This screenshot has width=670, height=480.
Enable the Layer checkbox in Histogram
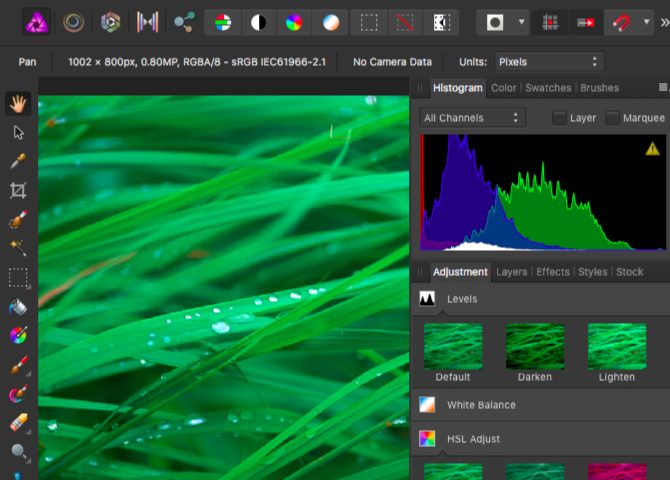[x=560, y=118]
